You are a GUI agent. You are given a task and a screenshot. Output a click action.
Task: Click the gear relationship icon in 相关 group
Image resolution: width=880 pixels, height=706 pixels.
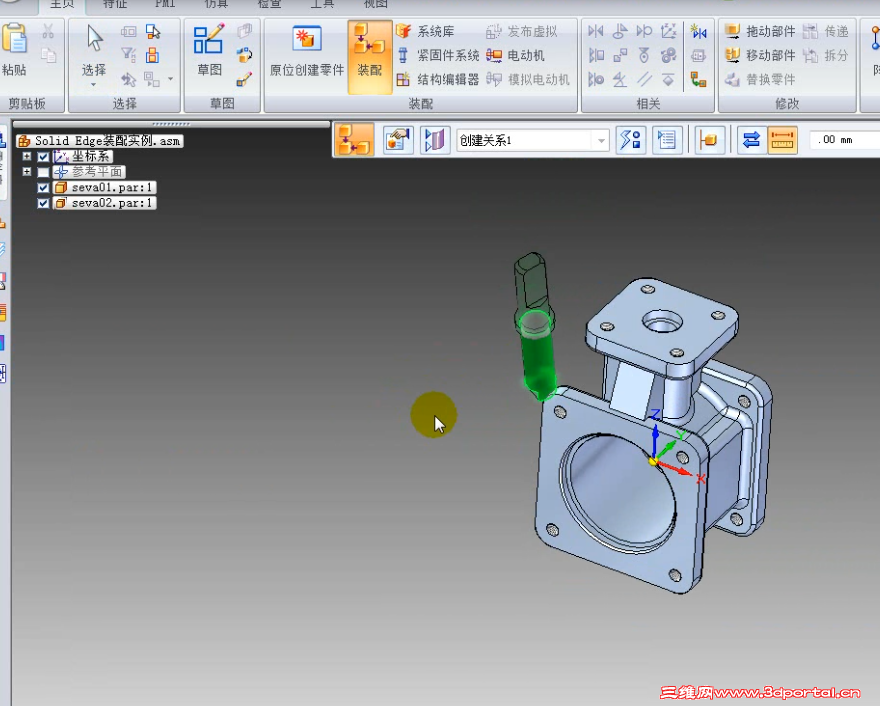tap(668, 56)
